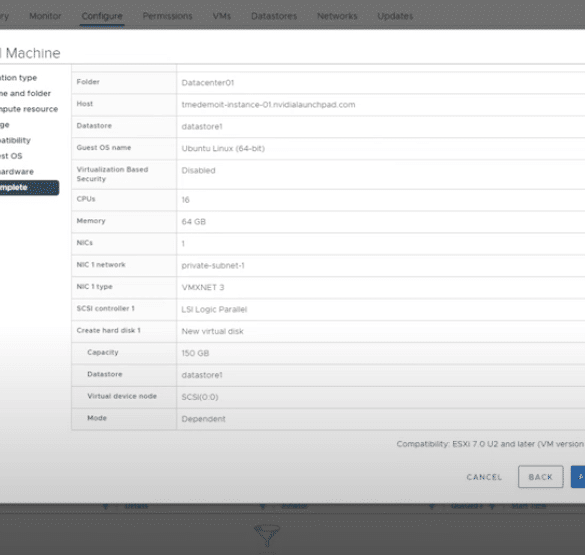
Task: Click the Disabled value for Virtualization Based Security
Action: coord(198,170)
